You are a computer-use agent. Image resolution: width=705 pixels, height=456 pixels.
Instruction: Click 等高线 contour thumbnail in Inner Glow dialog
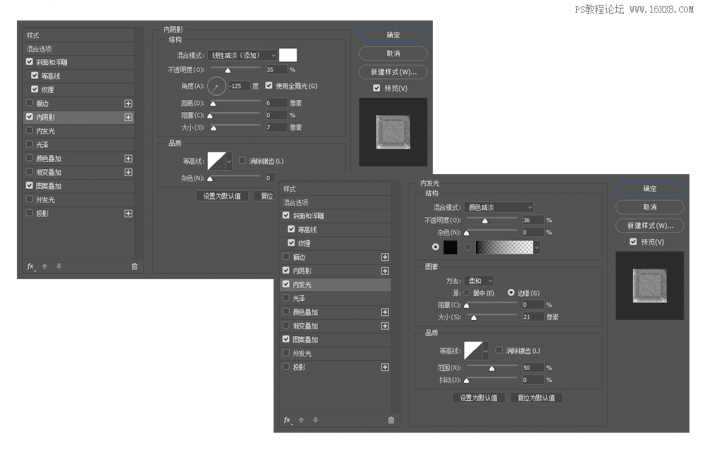[x=473, y=351]
